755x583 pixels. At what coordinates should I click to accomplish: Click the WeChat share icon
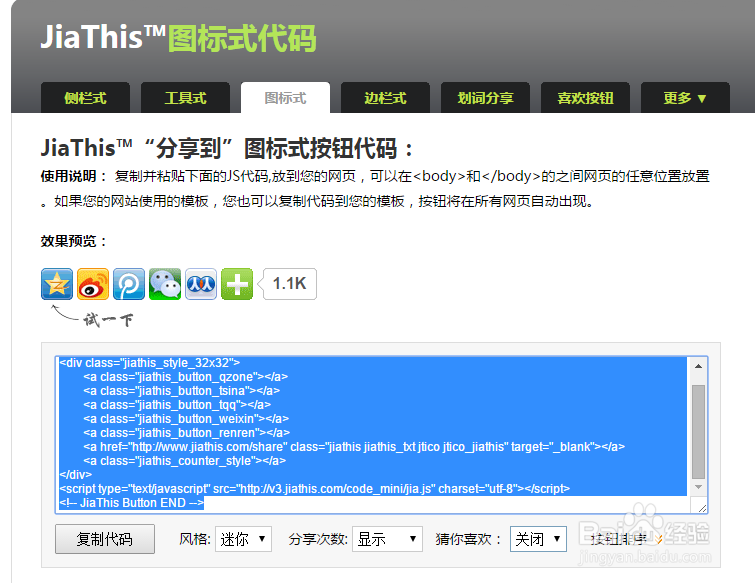tap(165, 284)
